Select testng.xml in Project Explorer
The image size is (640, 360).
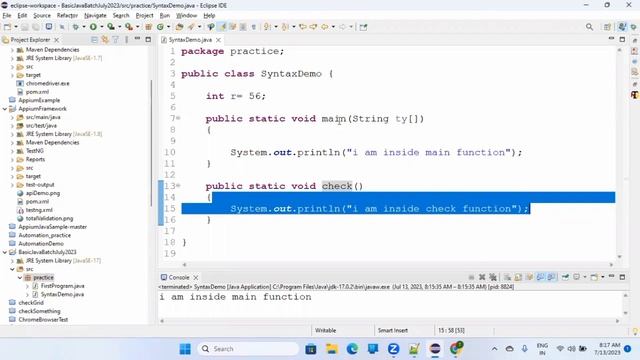pos(39,210)
